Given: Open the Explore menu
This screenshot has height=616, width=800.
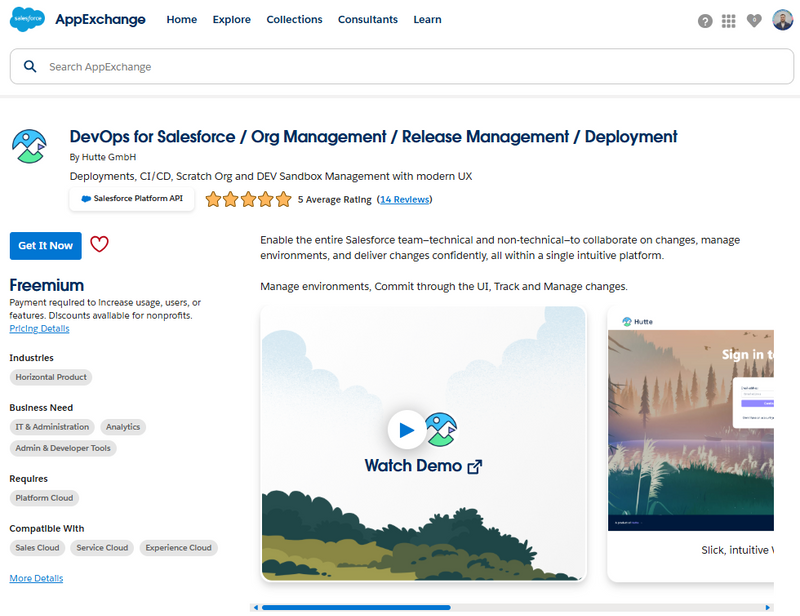Looking at the screenshot, I should pos(232,19).
